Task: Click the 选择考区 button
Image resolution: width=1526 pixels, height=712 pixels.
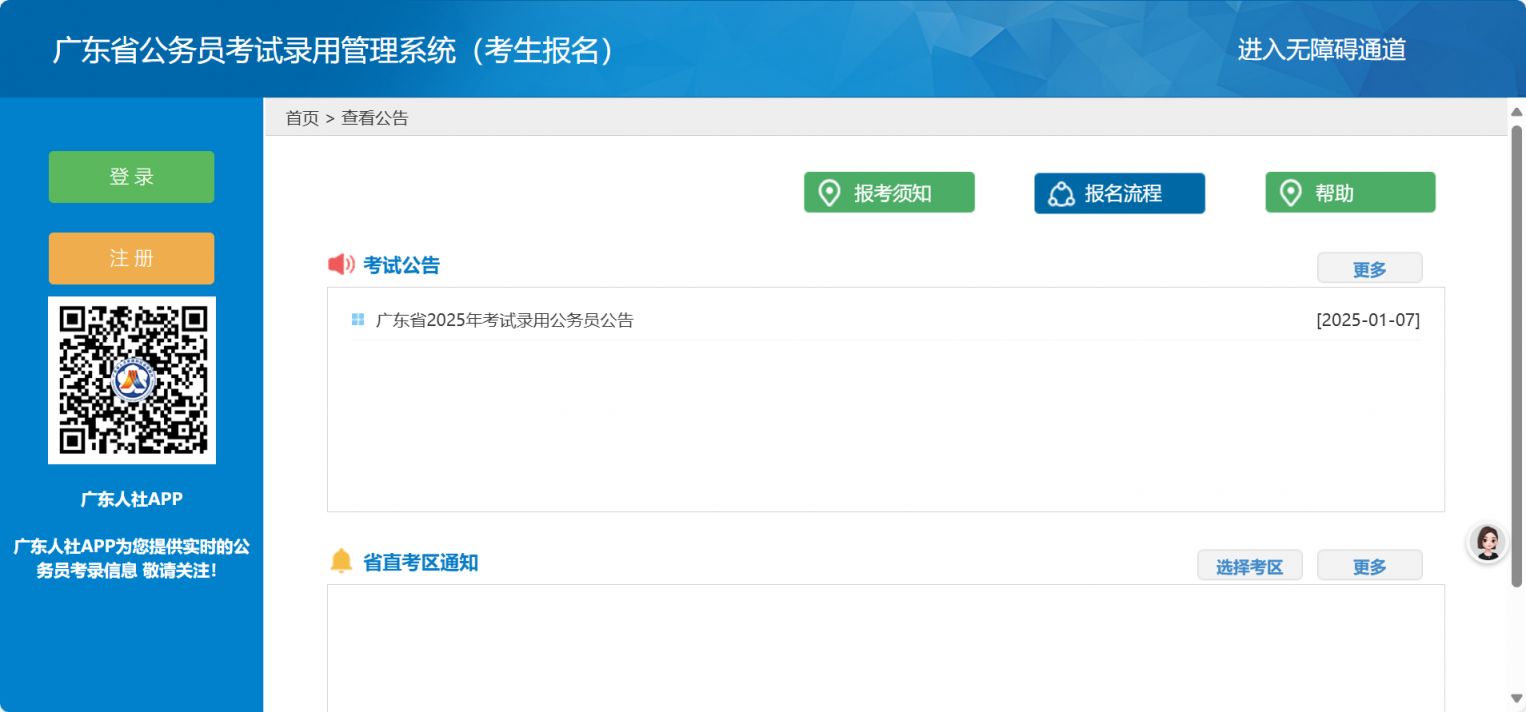Action: pos(1249,566)
